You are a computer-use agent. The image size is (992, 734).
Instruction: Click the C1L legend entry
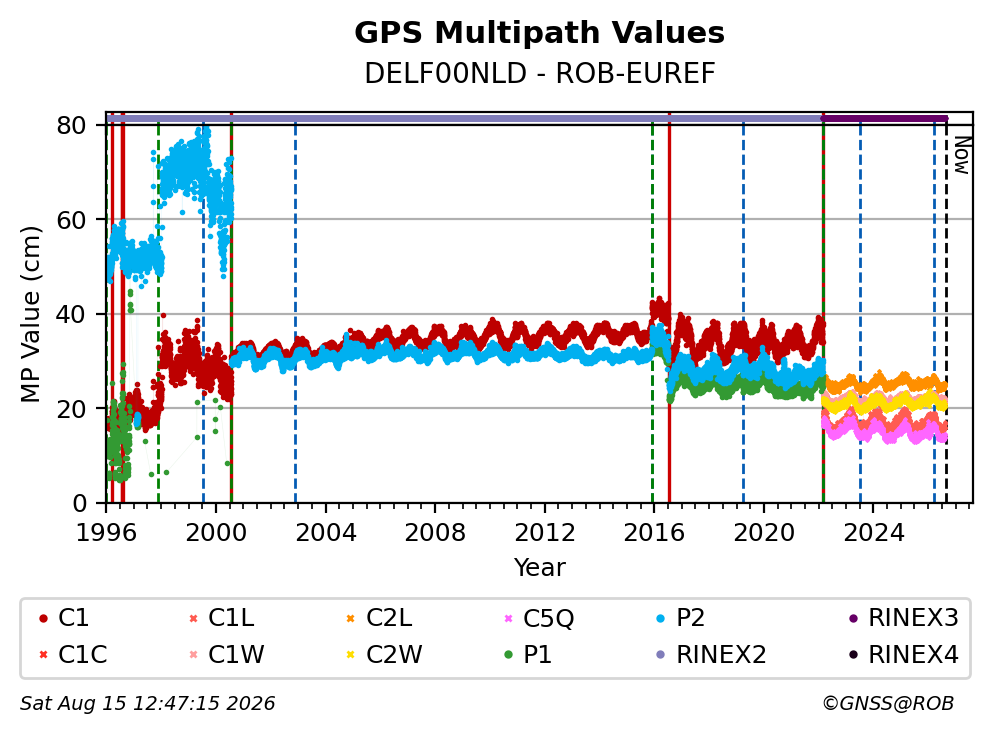coord(222,618)
